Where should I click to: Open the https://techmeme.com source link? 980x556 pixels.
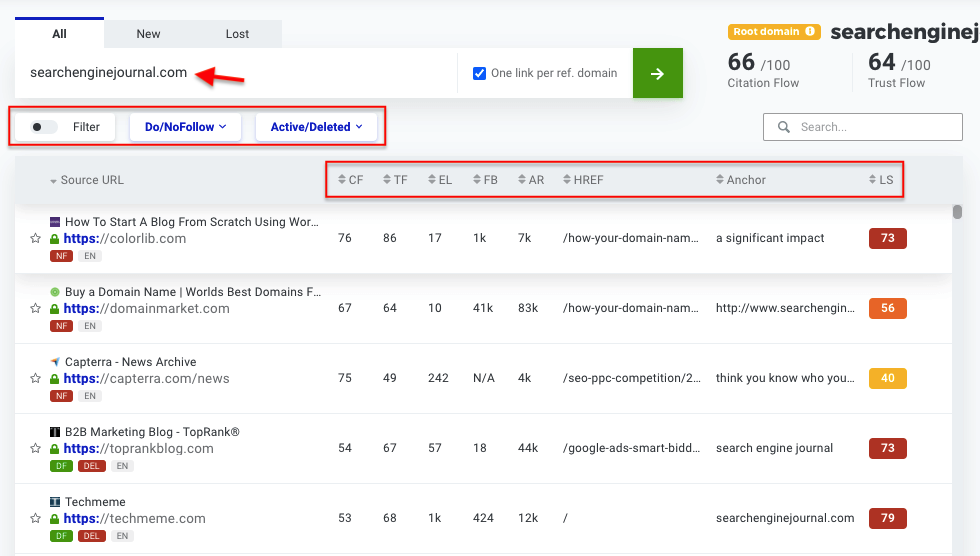coord(134,519)
